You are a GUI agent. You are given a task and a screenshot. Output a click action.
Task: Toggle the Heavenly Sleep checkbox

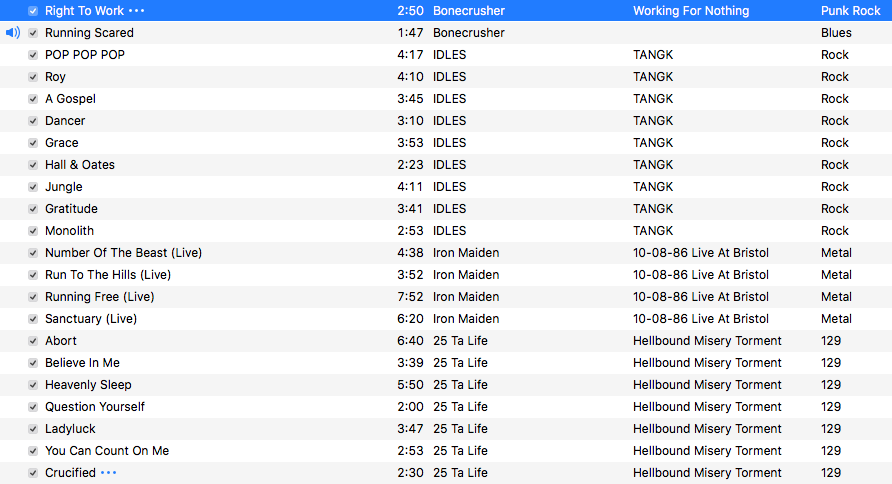click(33, 385)
